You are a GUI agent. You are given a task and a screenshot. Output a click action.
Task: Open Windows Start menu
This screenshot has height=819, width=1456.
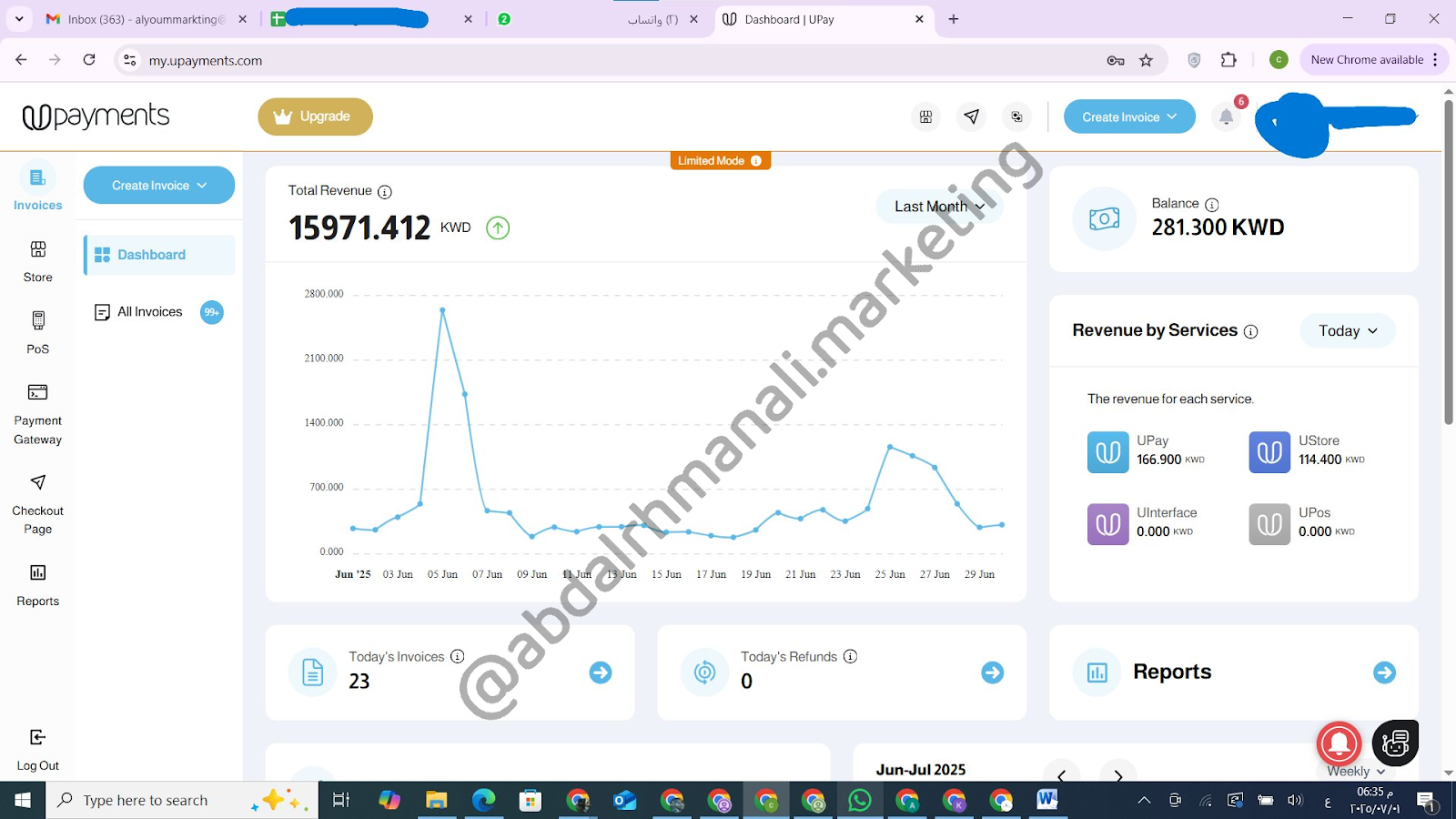pyautogui.click(x=23, y=800)
